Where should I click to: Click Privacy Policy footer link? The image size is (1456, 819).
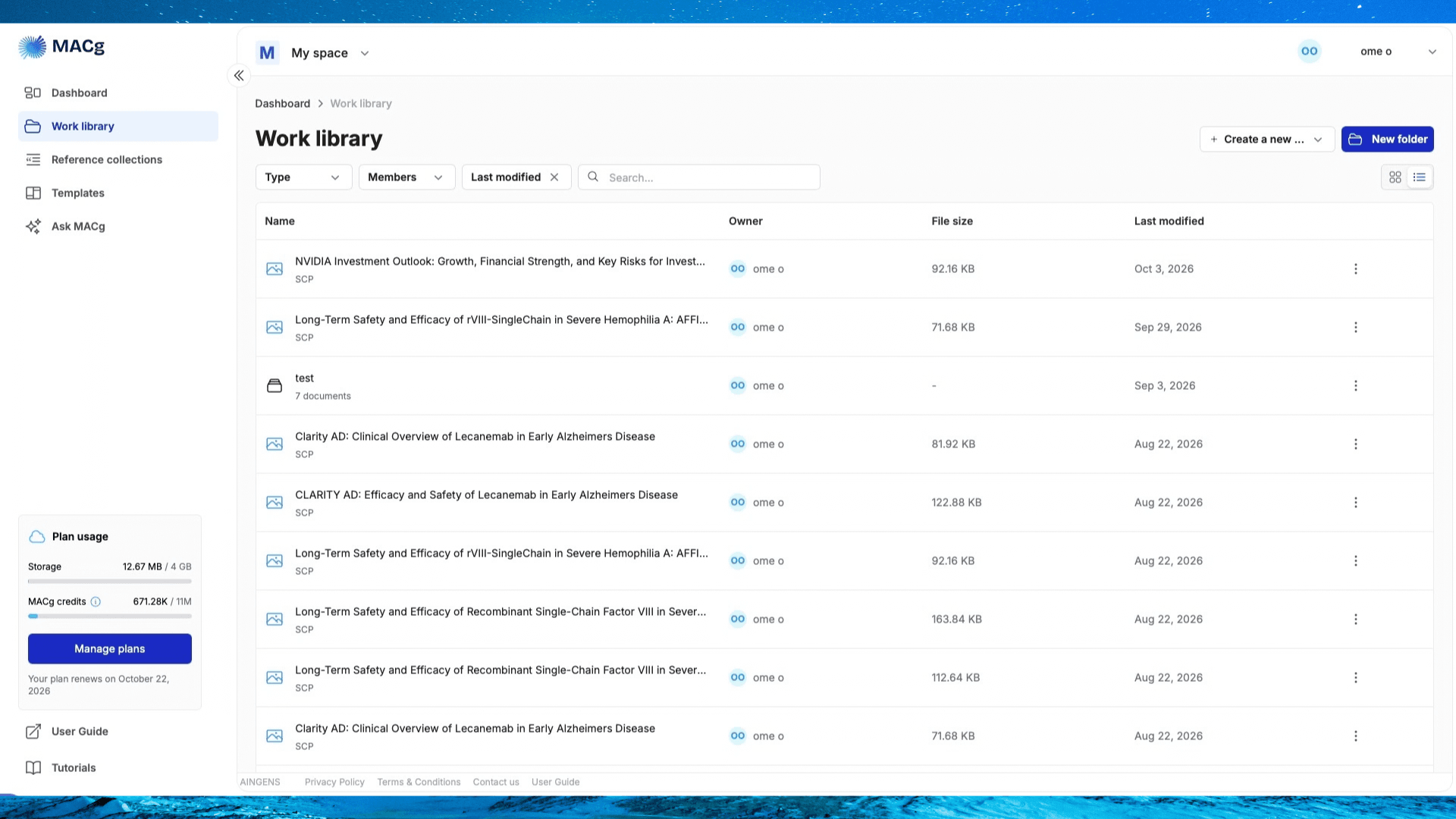334,782
